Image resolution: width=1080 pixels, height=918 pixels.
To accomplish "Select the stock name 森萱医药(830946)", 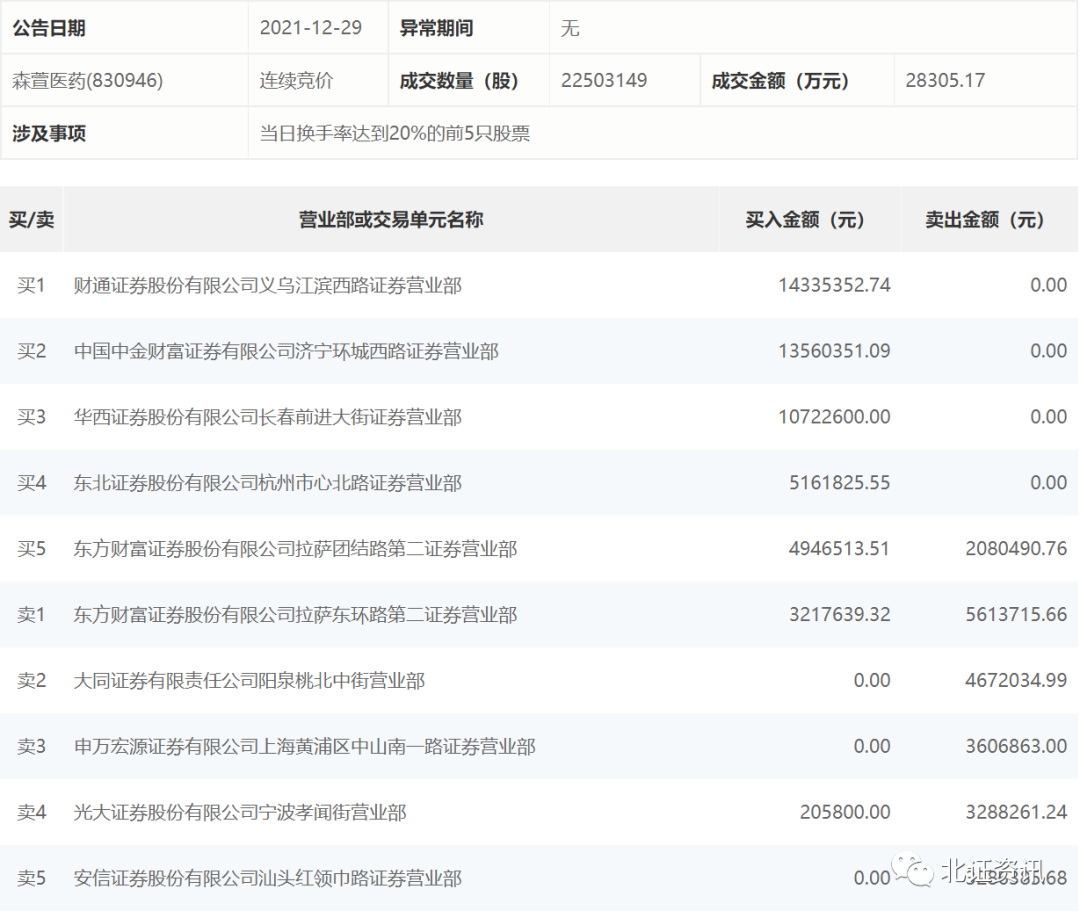I will pyautogui.click(x=87, y=81).
